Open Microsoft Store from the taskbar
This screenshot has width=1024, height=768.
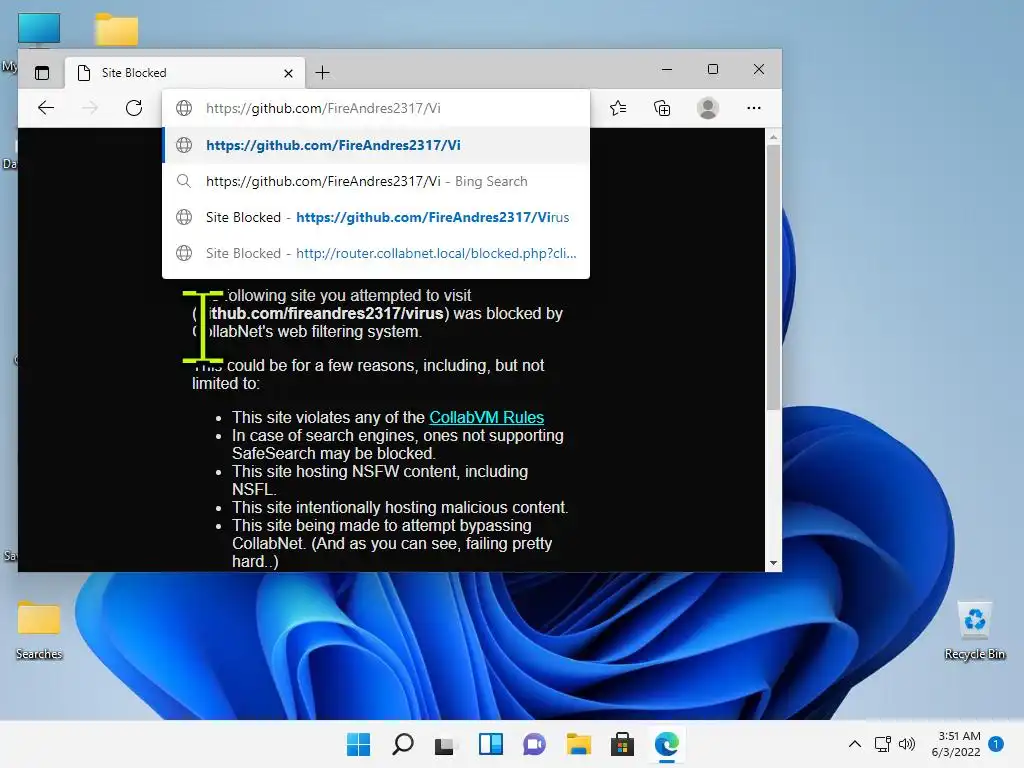coord(622,744)
